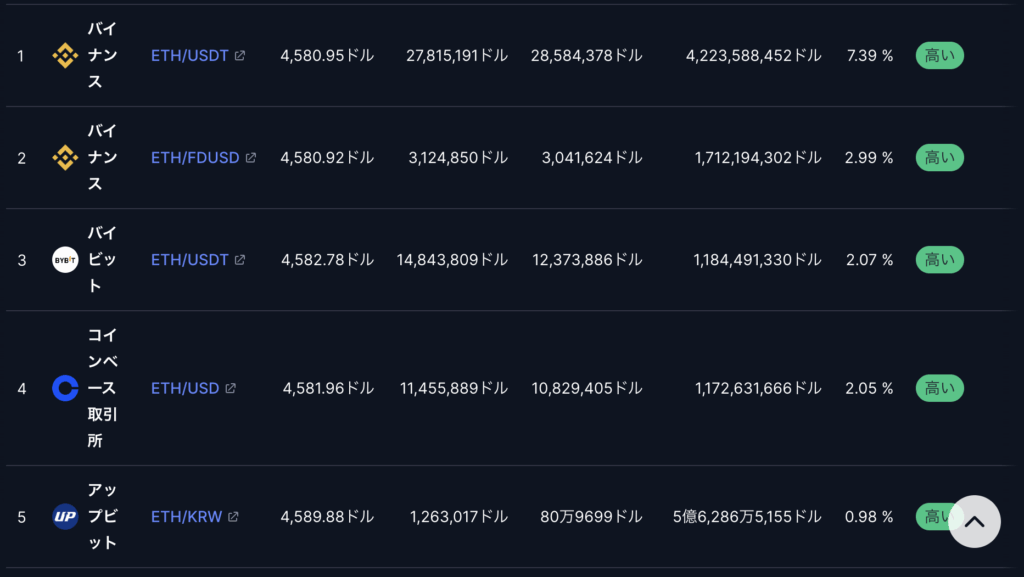Click the Coinbase exchange logo
1024x577 pixels.
pyautogui.click(x=65, y=388)
